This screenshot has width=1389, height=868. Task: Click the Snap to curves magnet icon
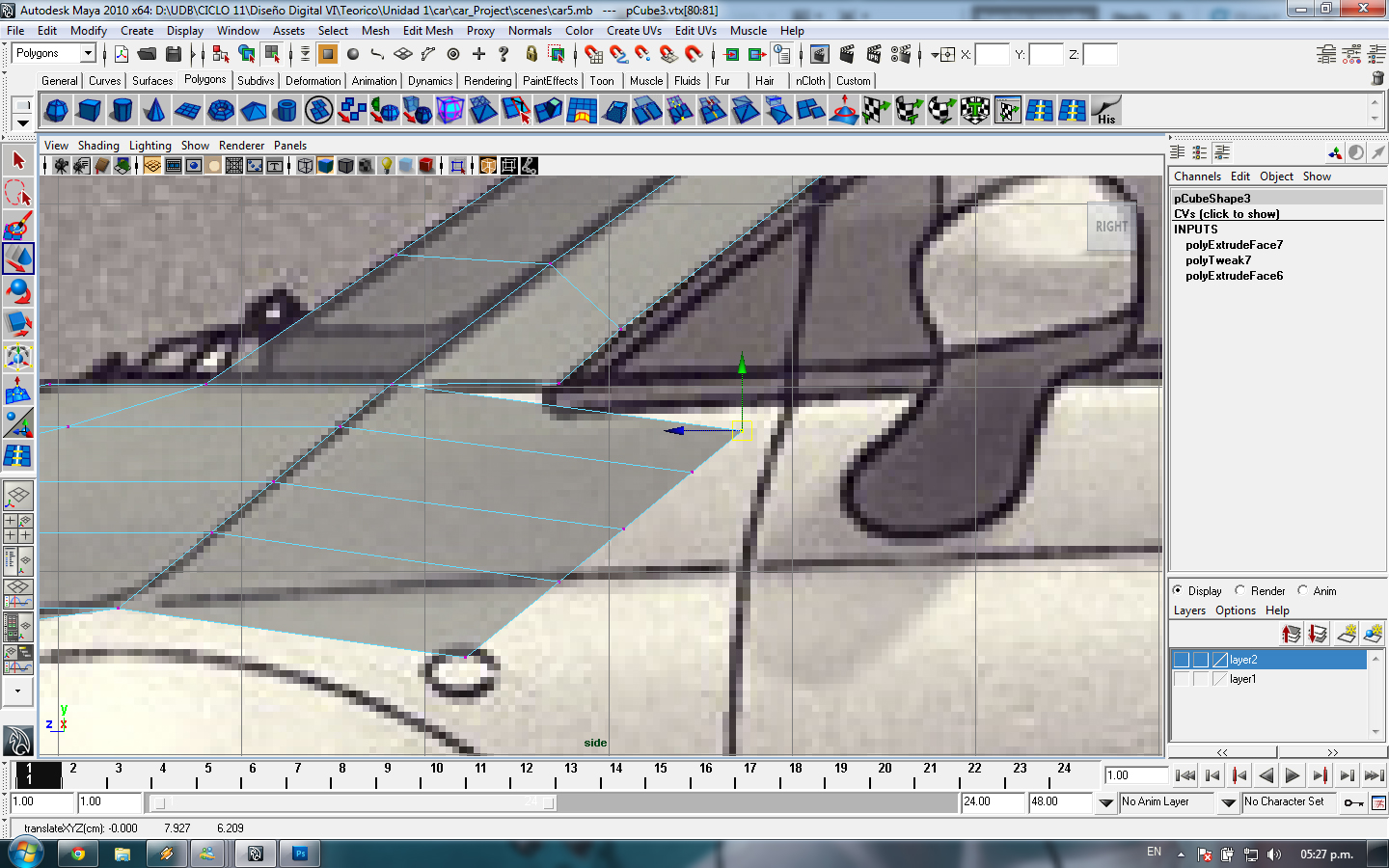[x=618, y=54]
